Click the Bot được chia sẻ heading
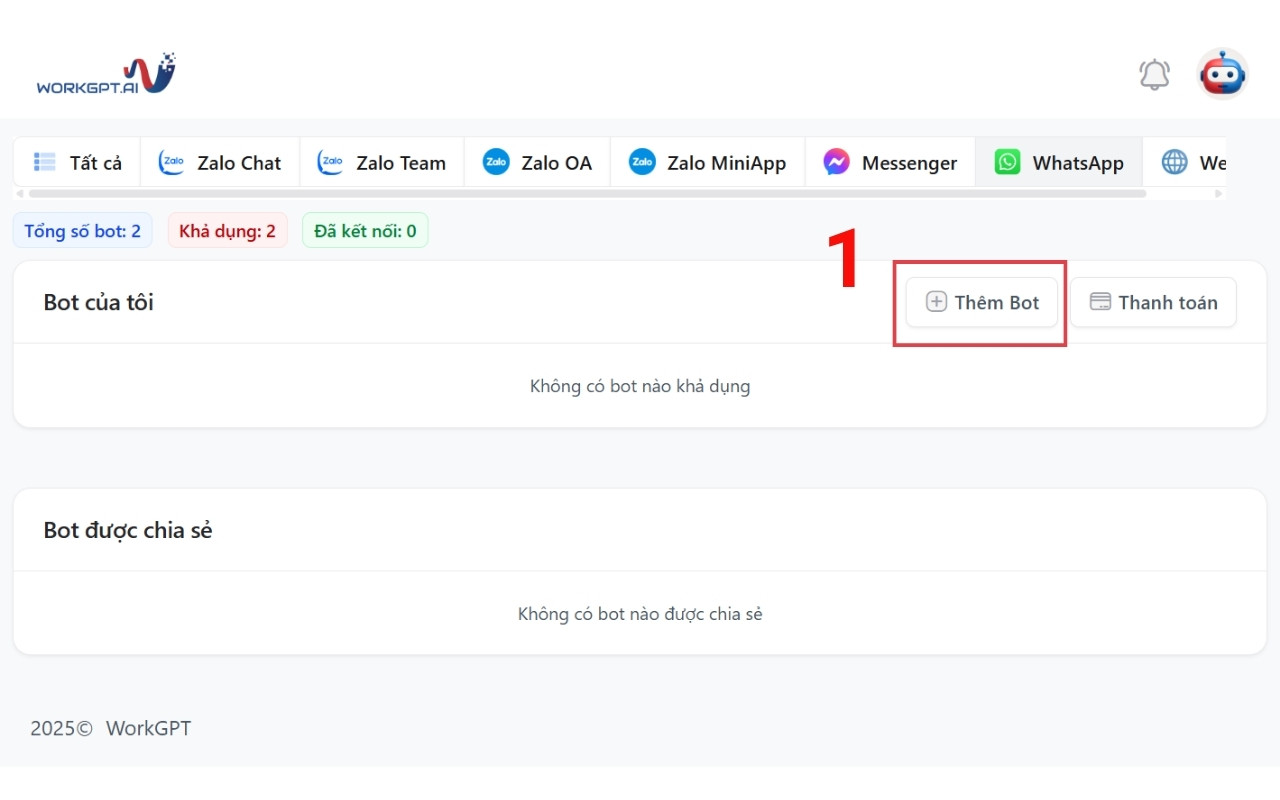The image size is (1280, 800). coord(128,530)
